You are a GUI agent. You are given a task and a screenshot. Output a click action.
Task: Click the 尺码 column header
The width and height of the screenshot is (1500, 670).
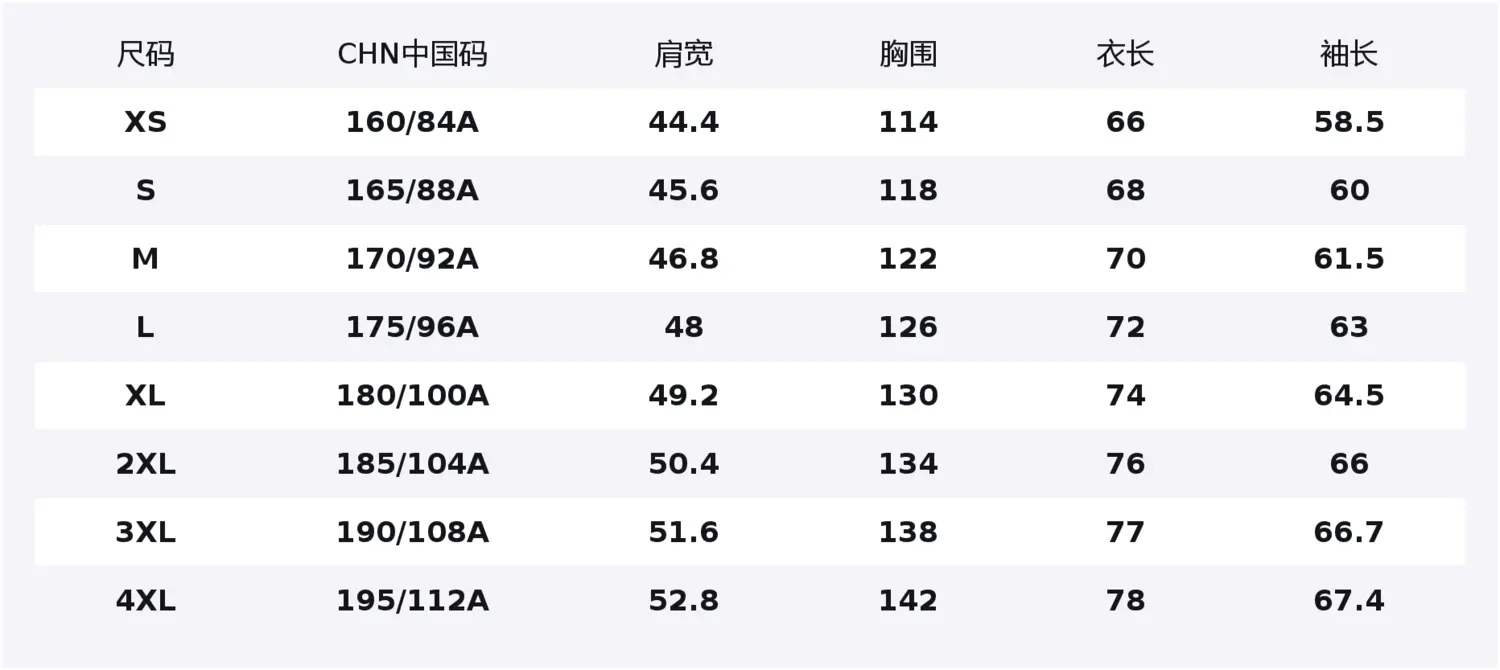[146, 54]
